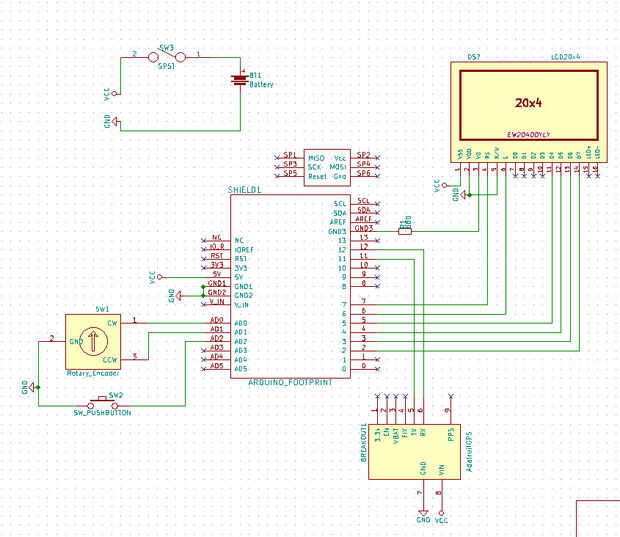Click the BREAKOUT1 reference label

click(x=364, y=443)
